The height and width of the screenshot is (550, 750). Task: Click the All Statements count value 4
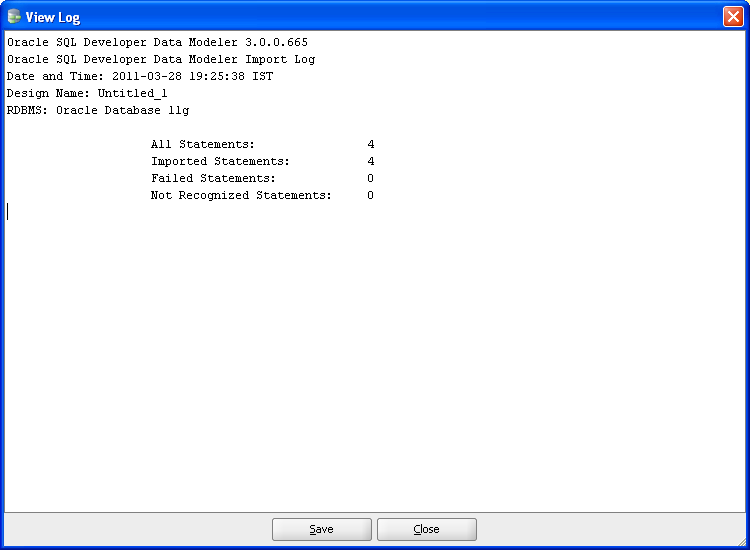click(x=371, y=144)
